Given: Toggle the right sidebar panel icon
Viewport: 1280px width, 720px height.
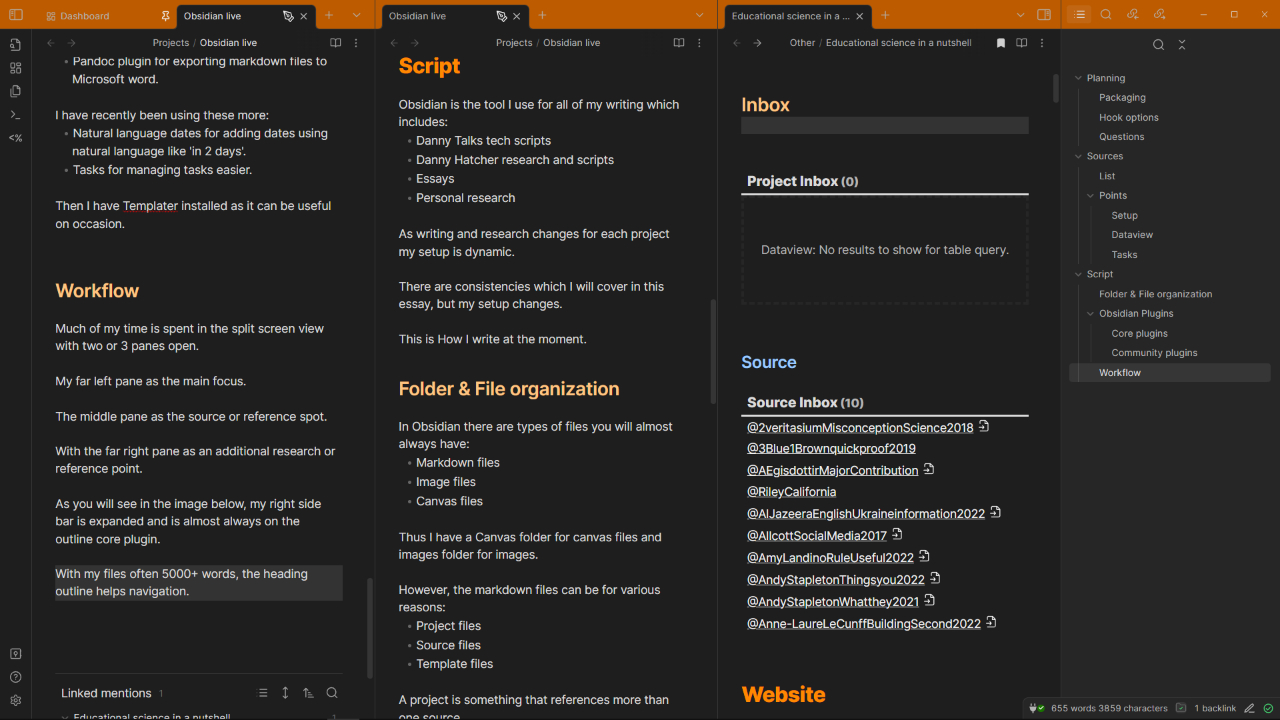Looking at the screenshot, I should (1044, 15).
